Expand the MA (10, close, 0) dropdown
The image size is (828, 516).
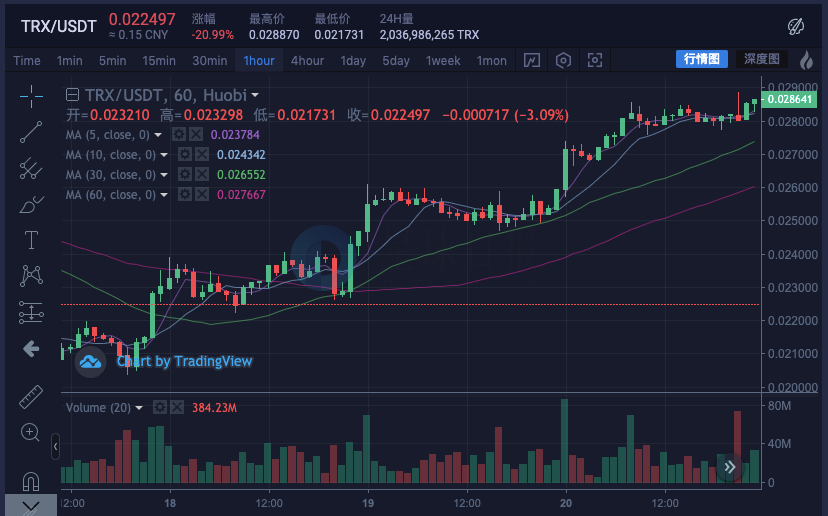point(164,155)
